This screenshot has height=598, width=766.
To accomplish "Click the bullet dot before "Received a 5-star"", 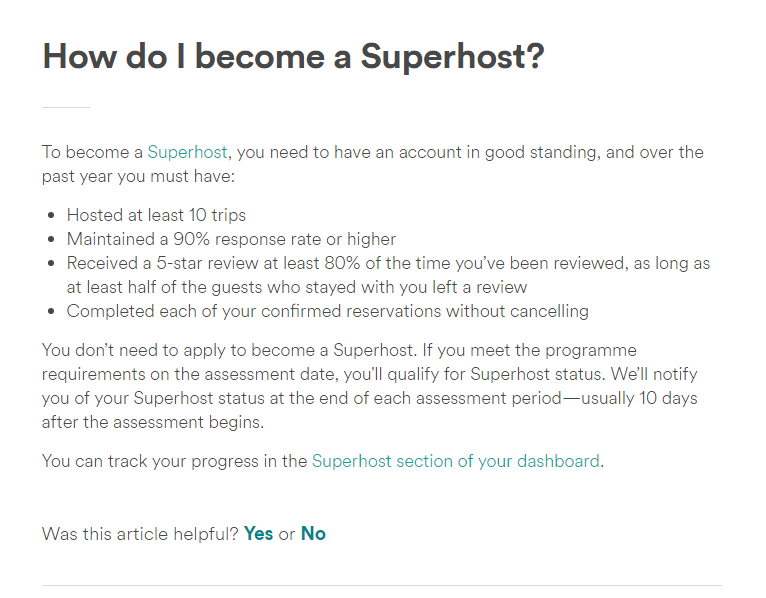I will coord(52,264).
